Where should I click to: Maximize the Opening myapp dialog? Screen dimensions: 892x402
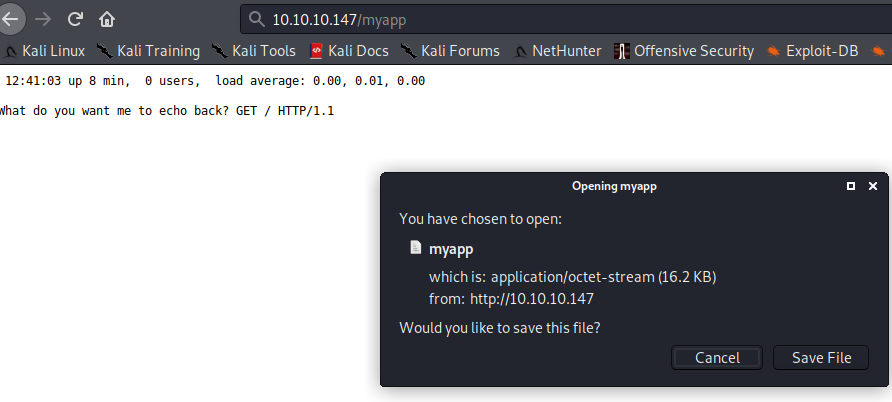(851, 186)
